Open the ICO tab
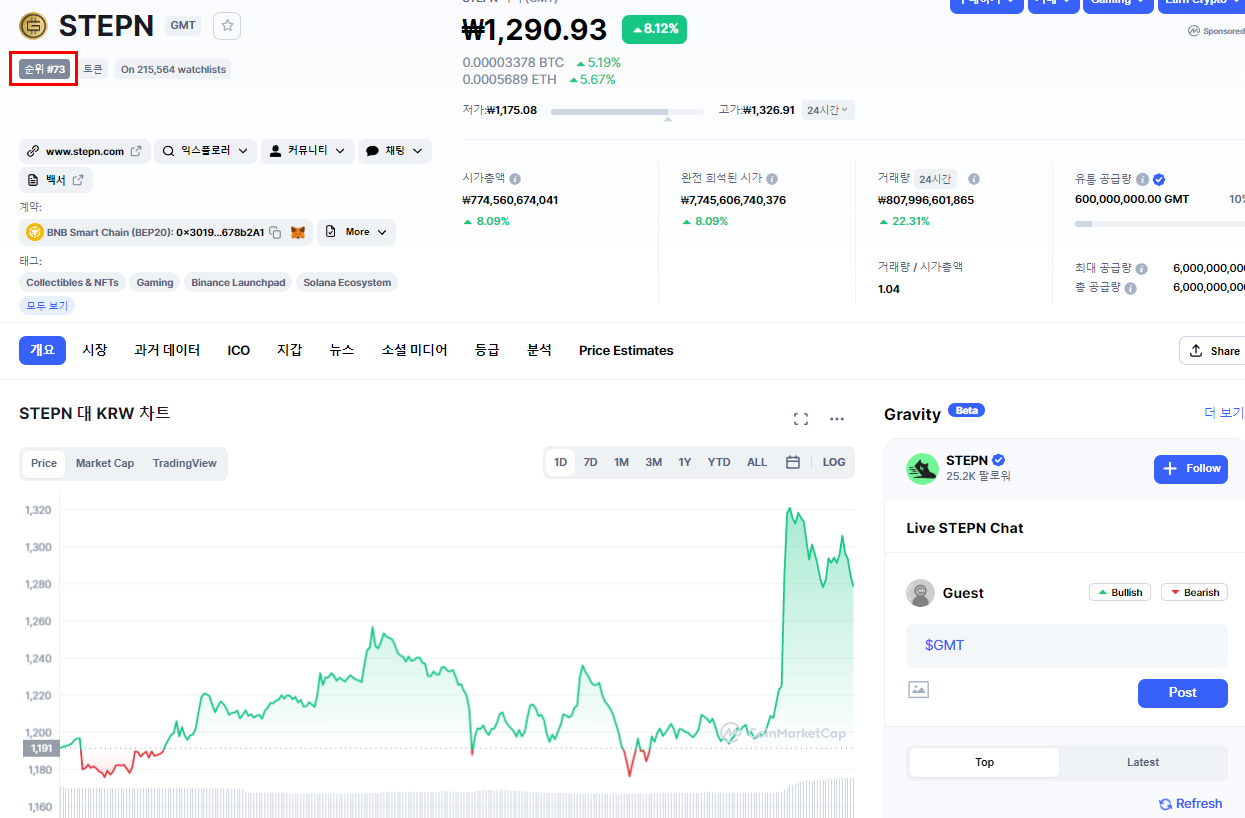1245x818 pixels. point(239,350)
